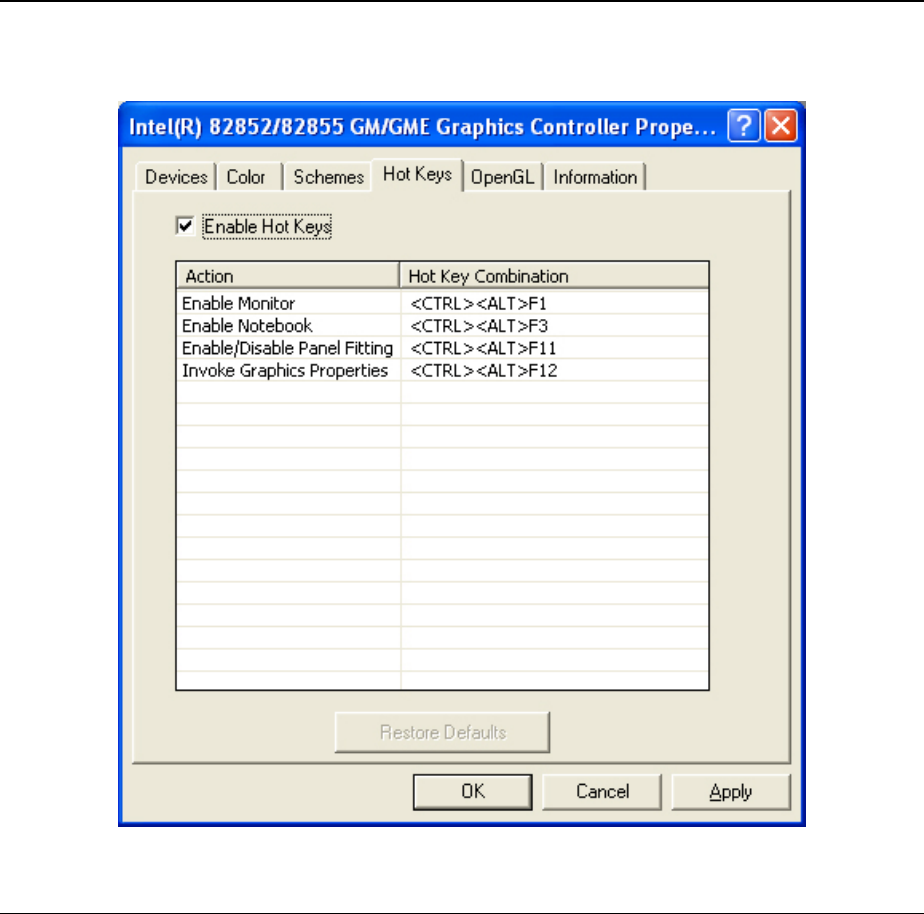Close the Graphics Controller Properties dialog

pyautogui.click(x=781, y=126)
